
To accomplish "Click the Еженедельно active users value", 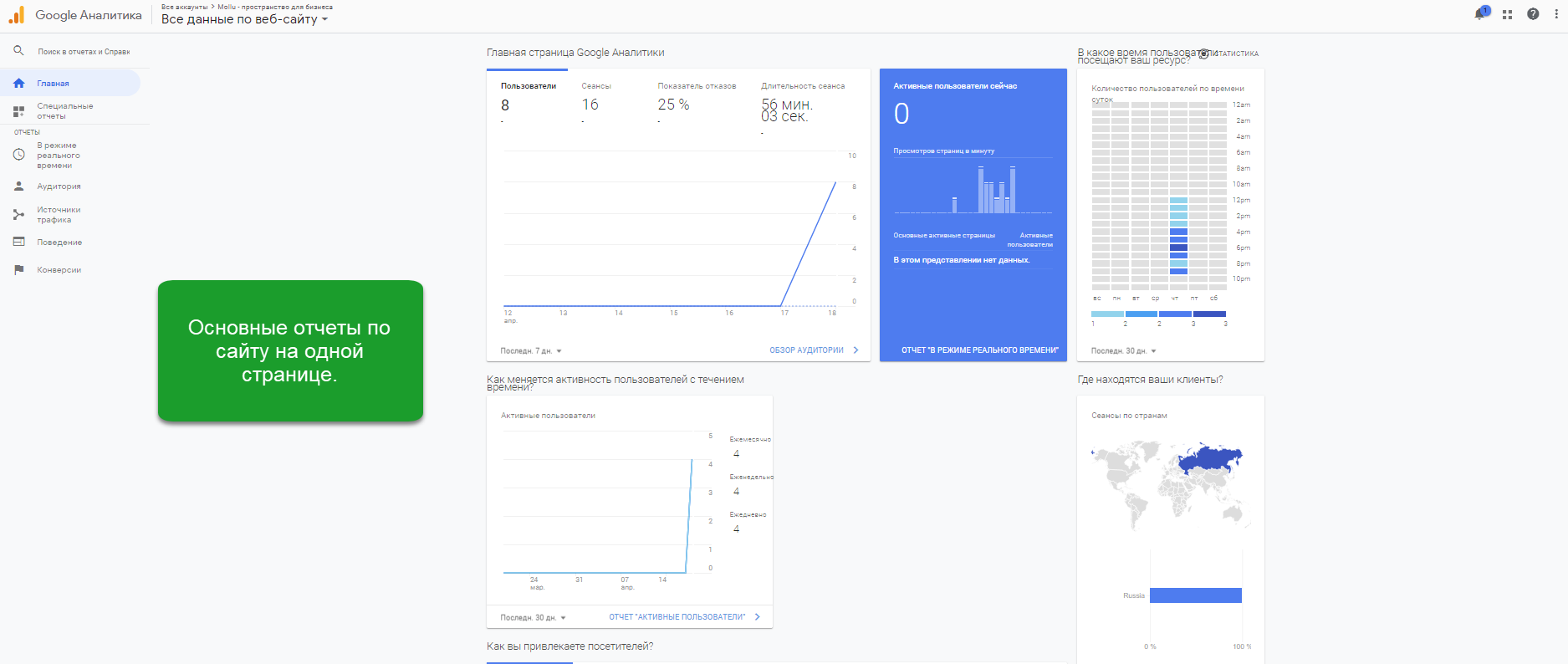I will tap(736, 492).
